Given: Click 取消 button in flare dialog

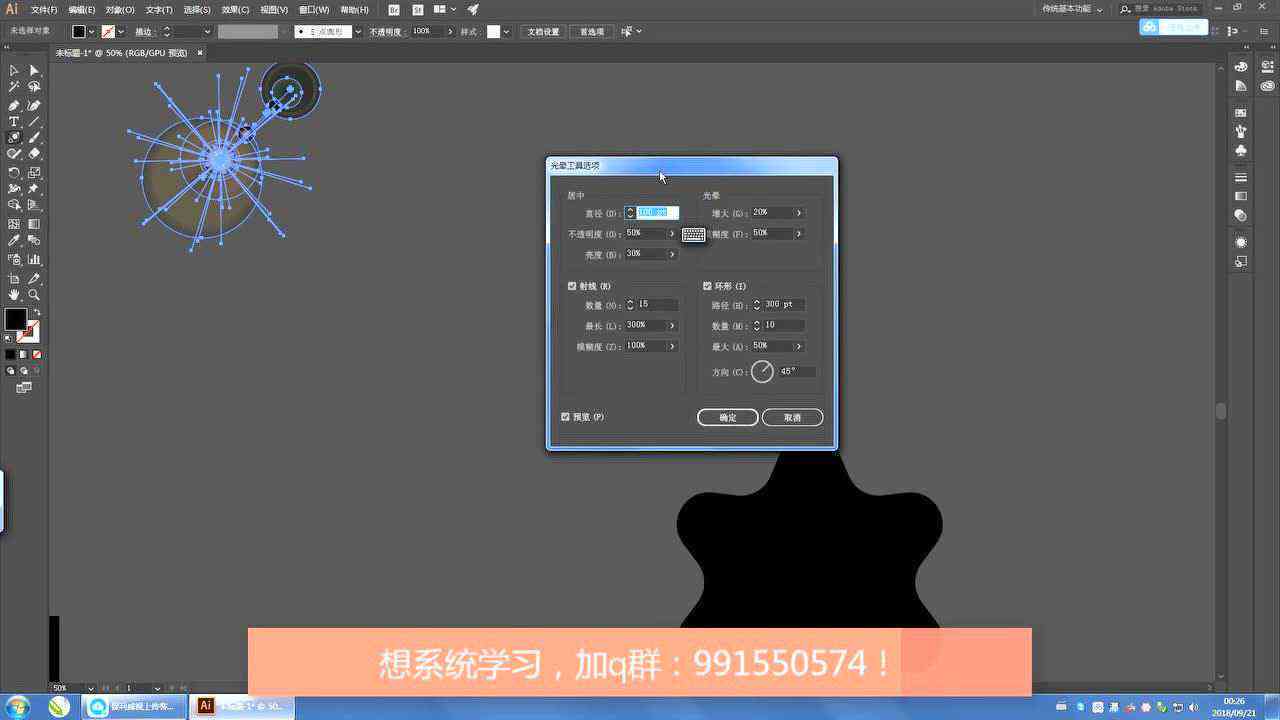Looking at the screenshot, I should pyautogui.click(x=792, y=417).
